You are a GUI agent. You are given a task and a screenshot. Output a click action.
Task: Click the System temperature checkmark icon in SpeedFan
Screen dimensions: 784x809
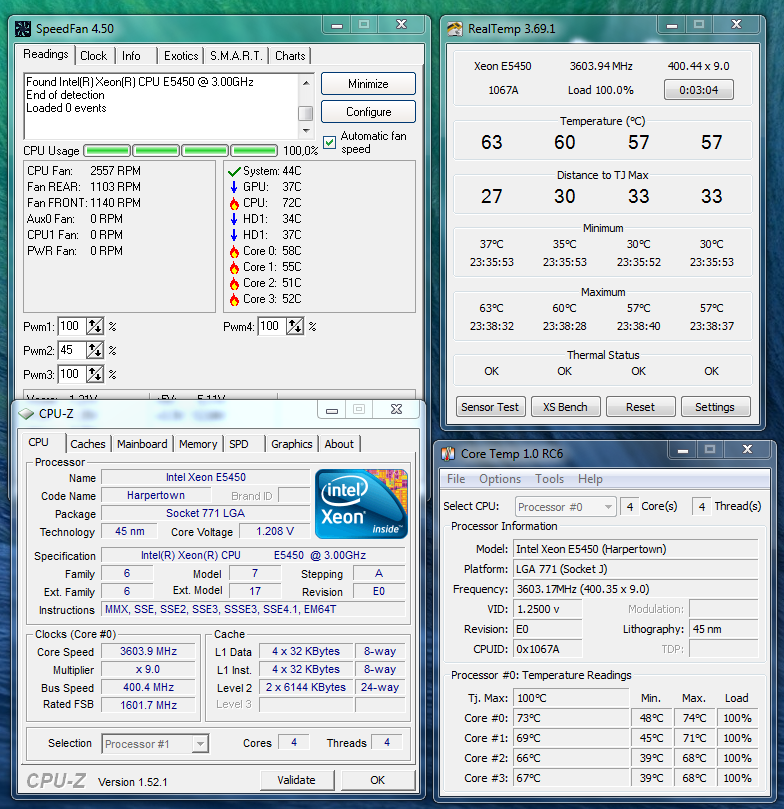234,171
